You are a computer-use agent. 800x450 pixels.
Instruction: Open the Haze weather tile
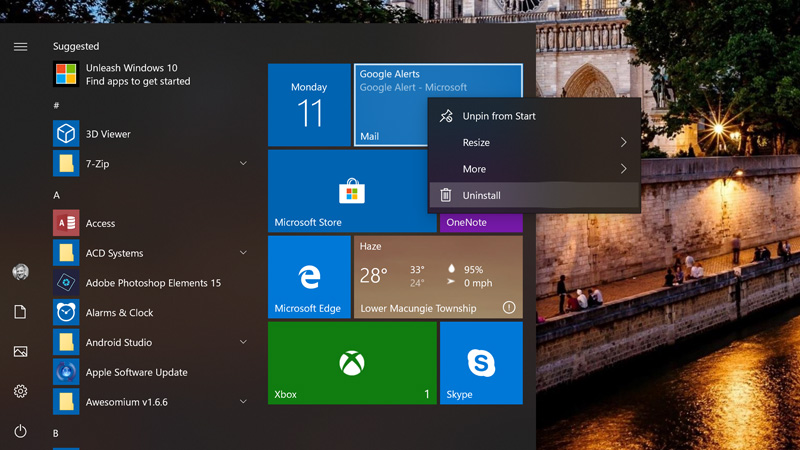pyautogui.click(x=438, y=277)
